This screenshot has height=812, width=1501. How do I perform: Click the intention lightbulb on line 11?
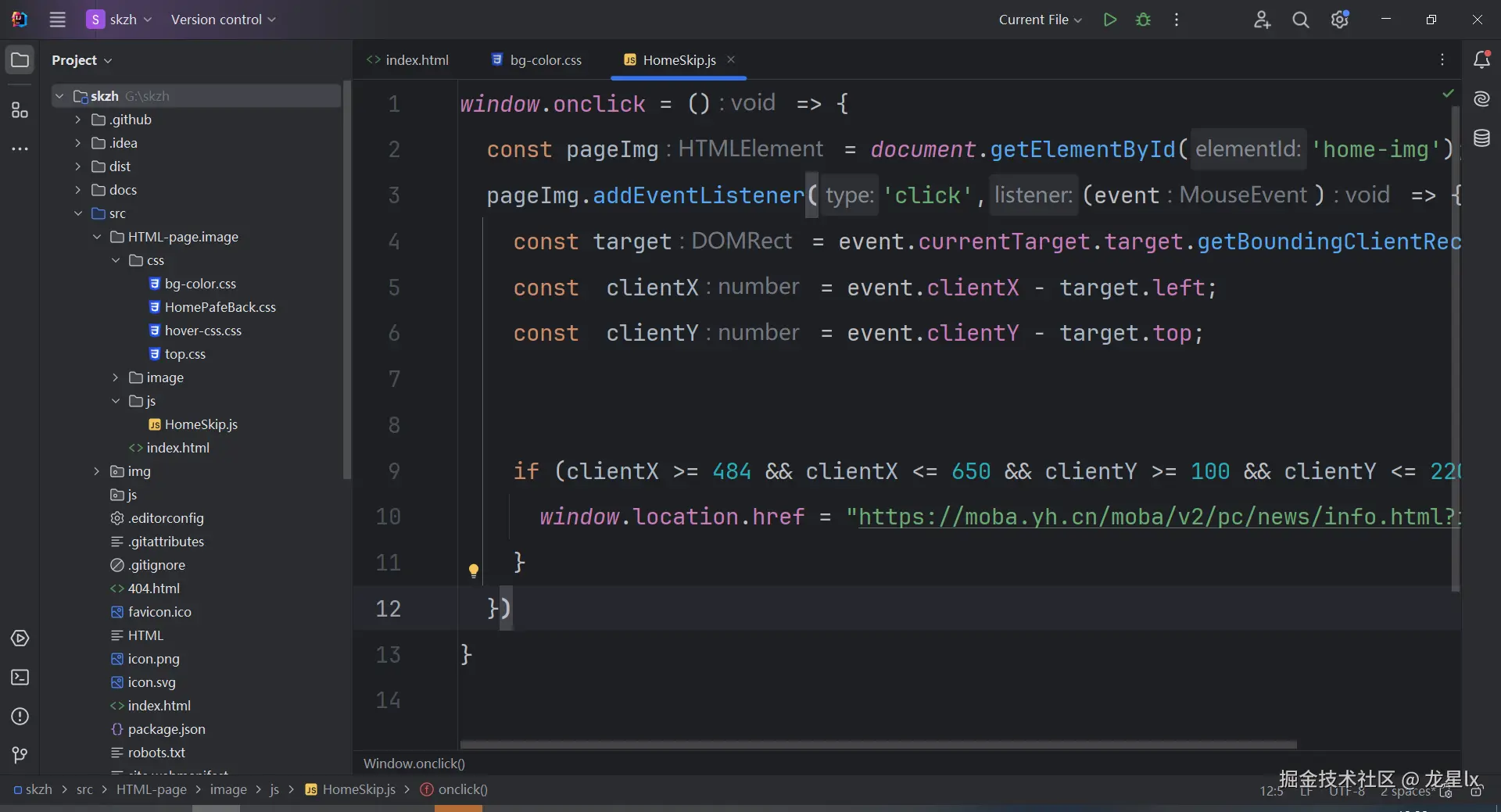pos(473,571)
